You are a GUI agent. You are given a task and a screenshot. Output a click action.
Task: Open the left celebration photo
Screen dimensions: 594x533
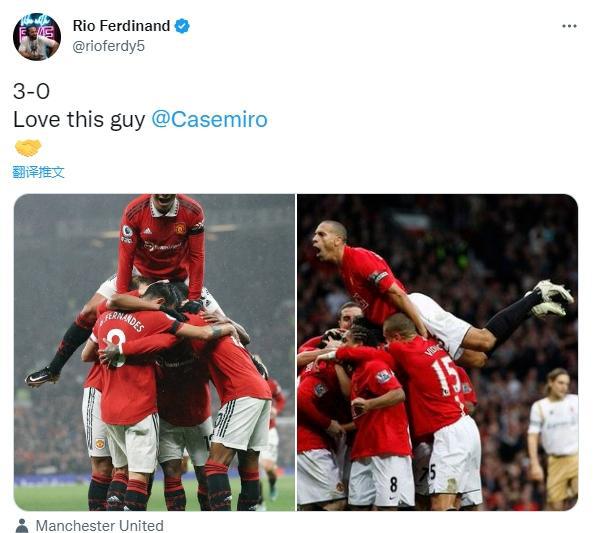coord(154,352)
